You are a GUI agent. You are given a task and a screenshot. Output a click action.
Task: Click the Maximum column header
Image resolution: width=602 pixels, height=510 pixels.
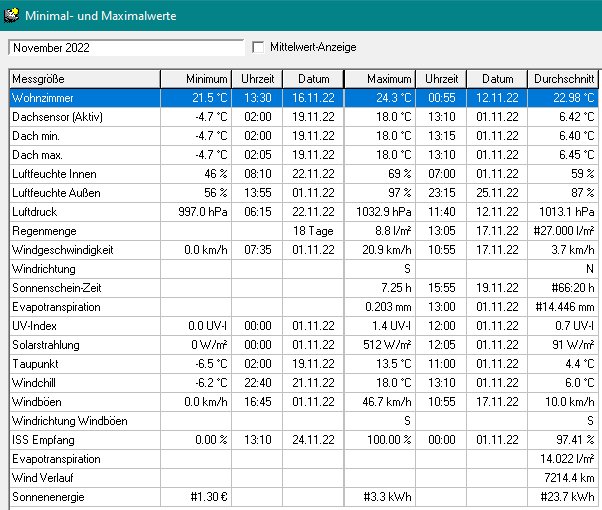click(379, 79)
